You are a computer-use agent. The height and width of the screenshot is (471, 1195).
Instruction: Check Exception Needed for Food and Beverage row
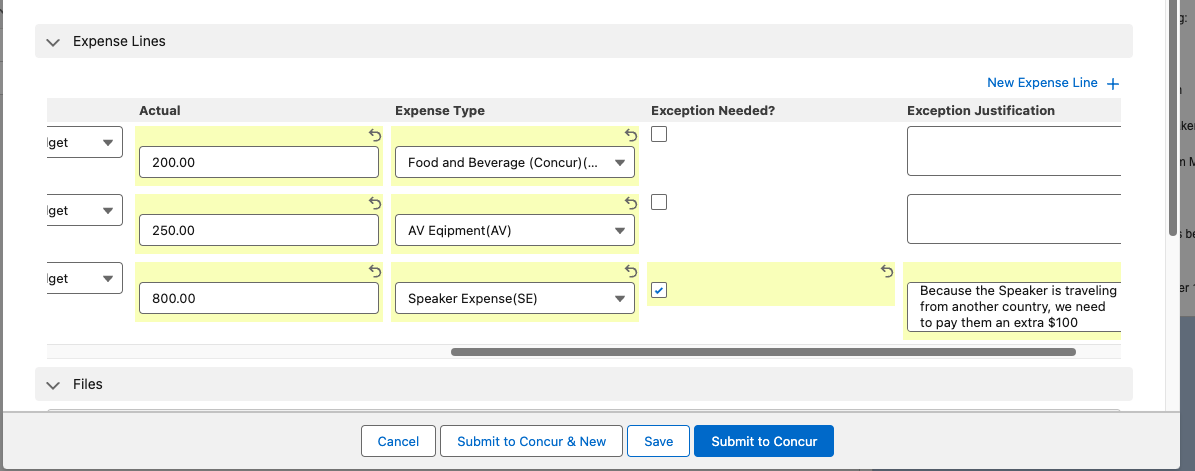(659, 134)
